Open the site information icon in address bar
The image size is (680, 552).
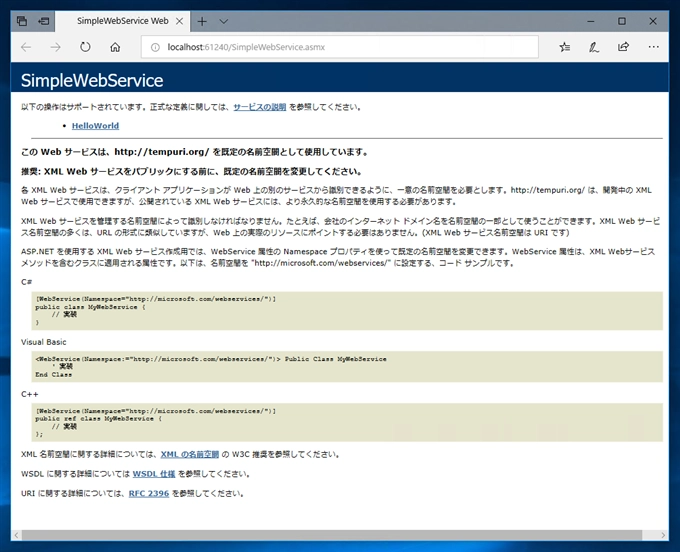155,47
